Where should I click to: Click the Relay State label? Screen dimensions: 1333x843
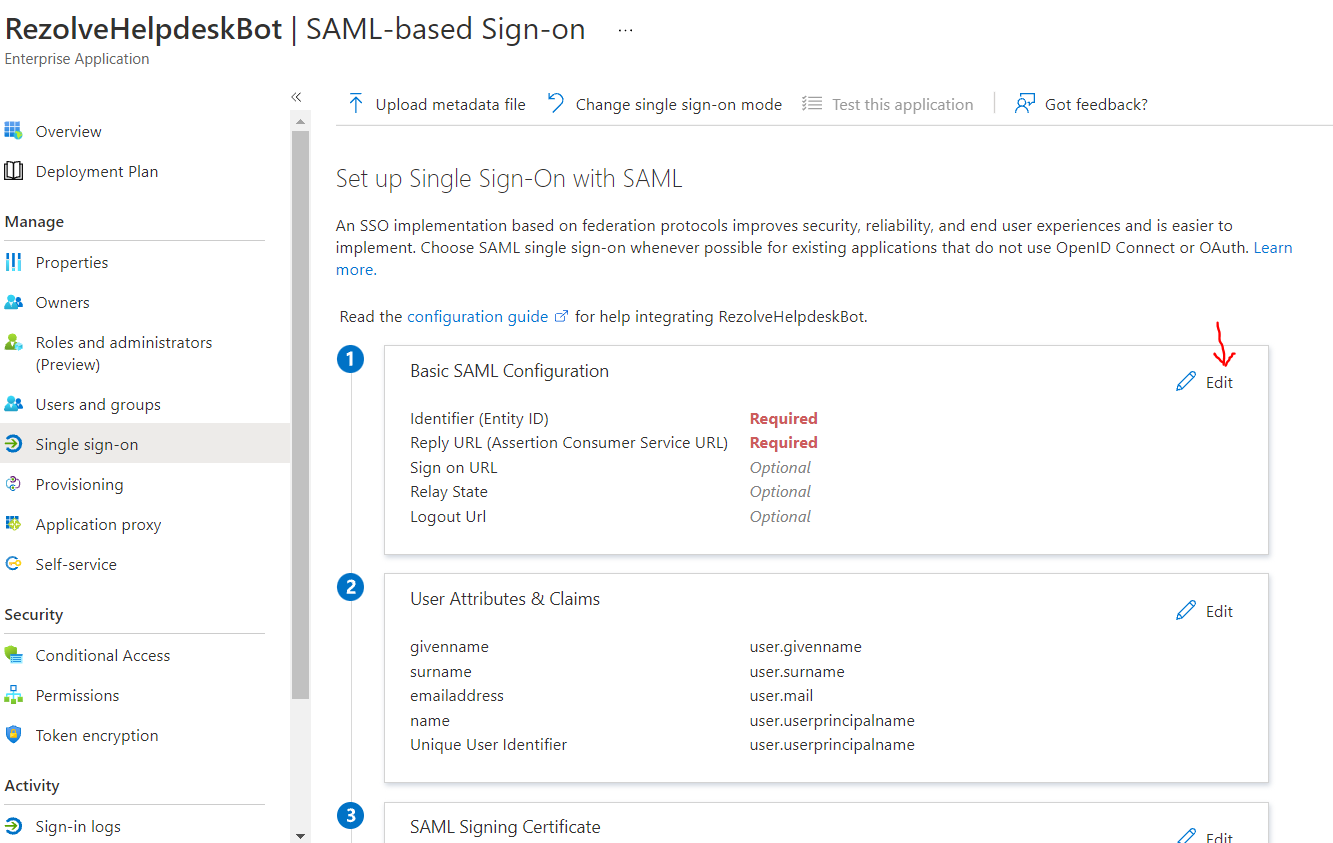point(449,491)
